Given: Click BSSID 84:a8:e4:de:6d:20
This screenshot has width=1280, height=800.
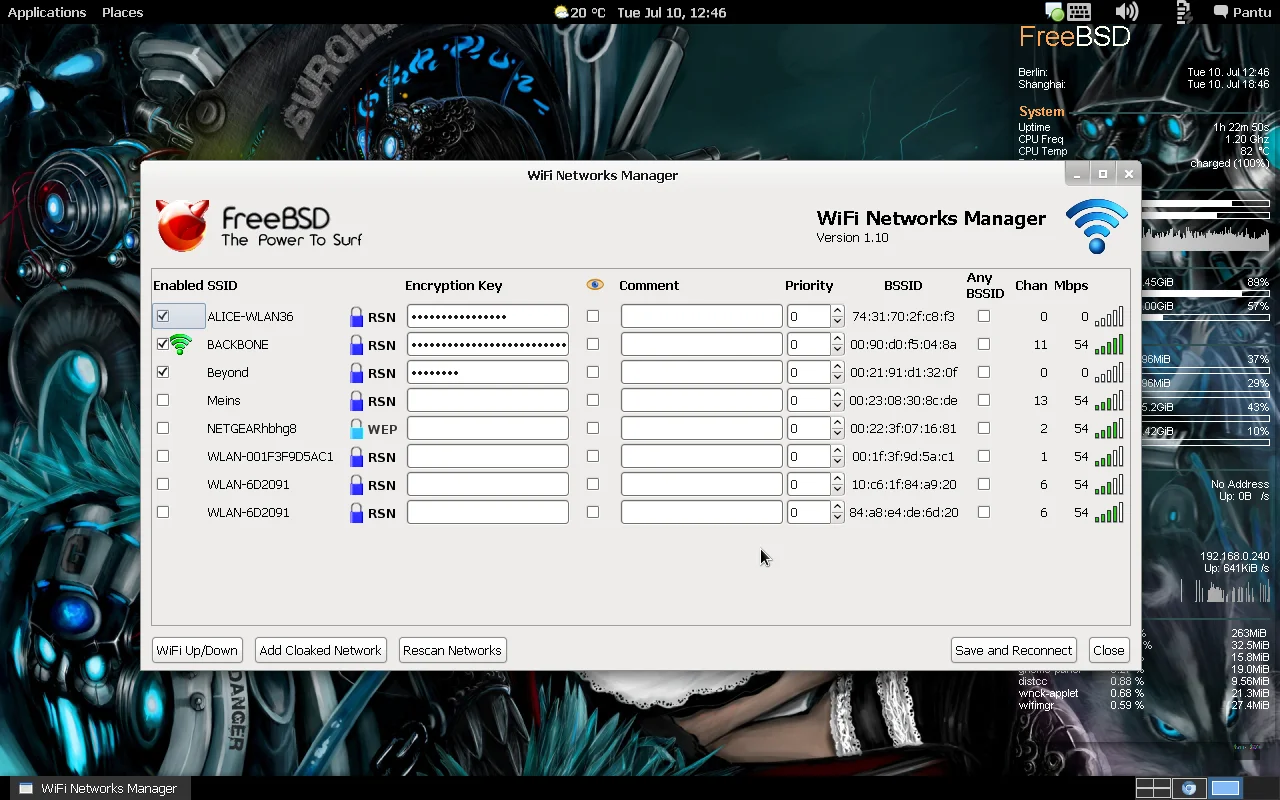Looking at the screenshot, I should click(x=904, y=512).
